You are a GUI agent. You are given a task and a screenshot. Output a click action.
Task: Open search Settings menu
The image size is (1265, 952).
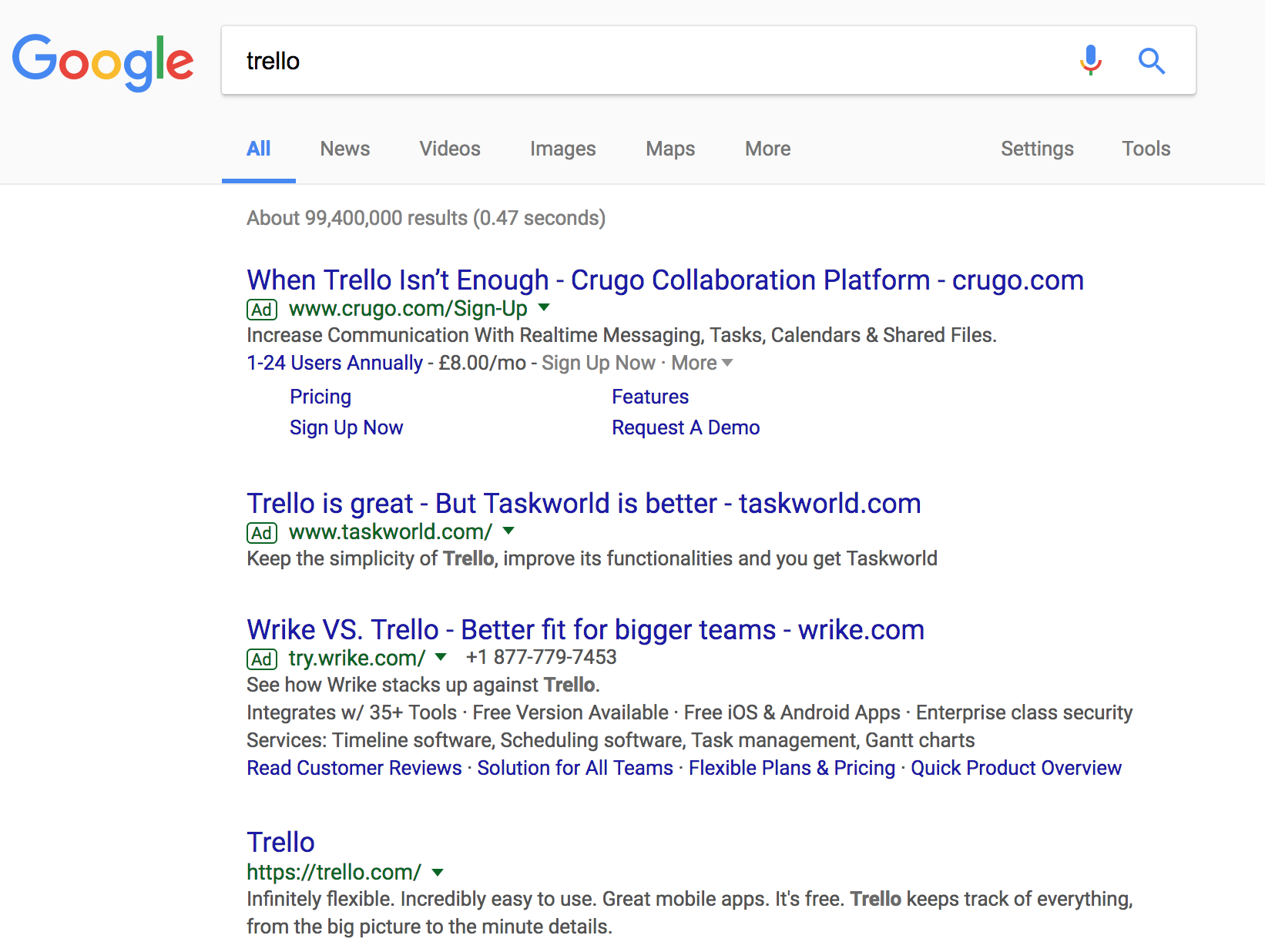click(1036, 149)
